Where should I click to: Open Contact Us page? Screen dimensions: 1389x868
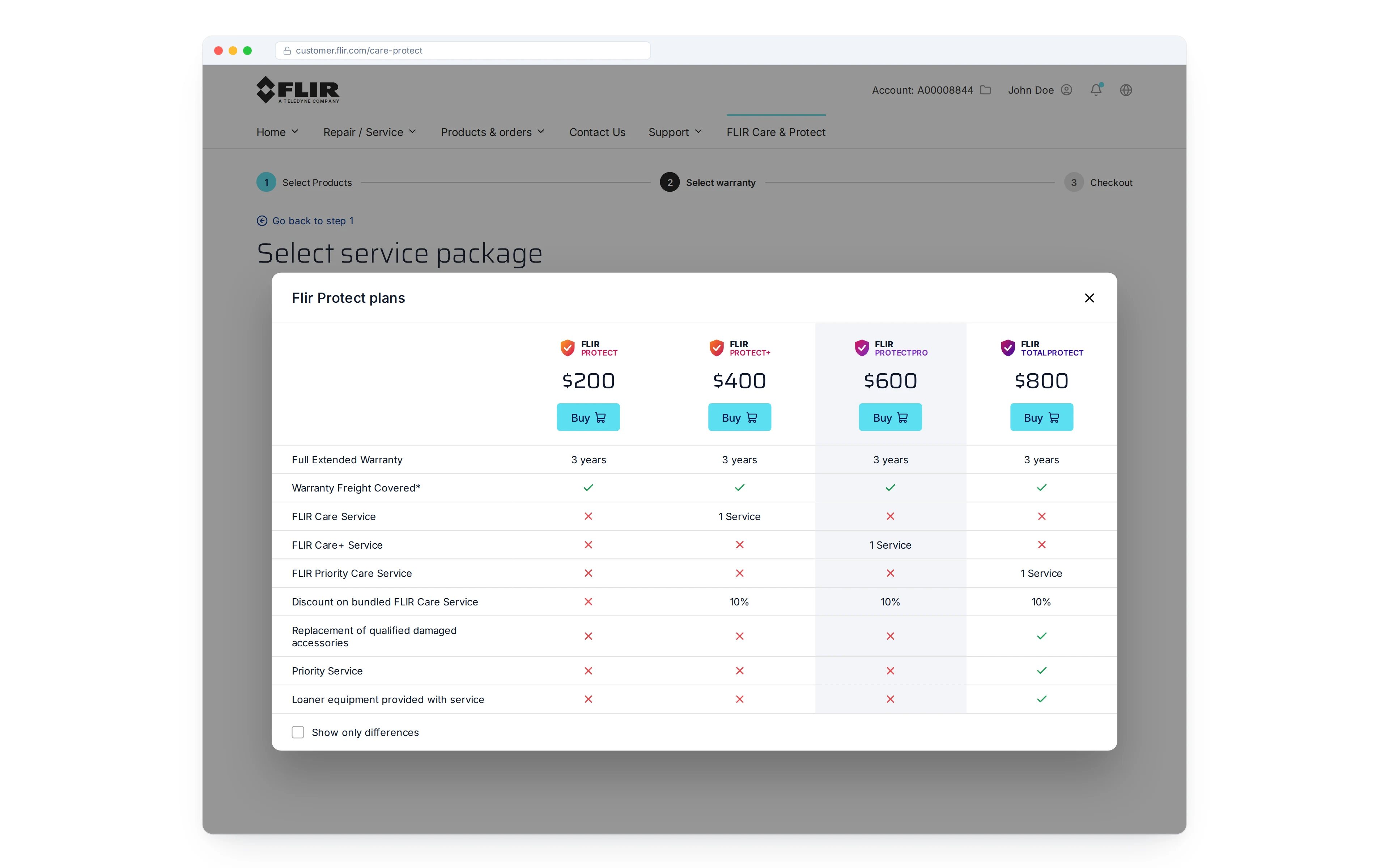(597, 132)
